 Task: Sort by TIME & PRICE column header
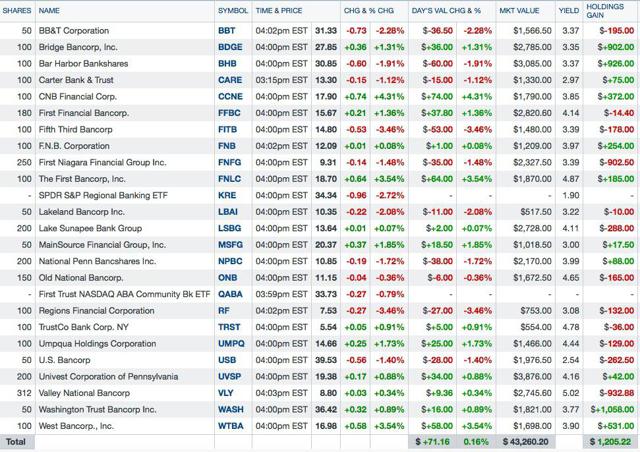(x=279, y=11)
